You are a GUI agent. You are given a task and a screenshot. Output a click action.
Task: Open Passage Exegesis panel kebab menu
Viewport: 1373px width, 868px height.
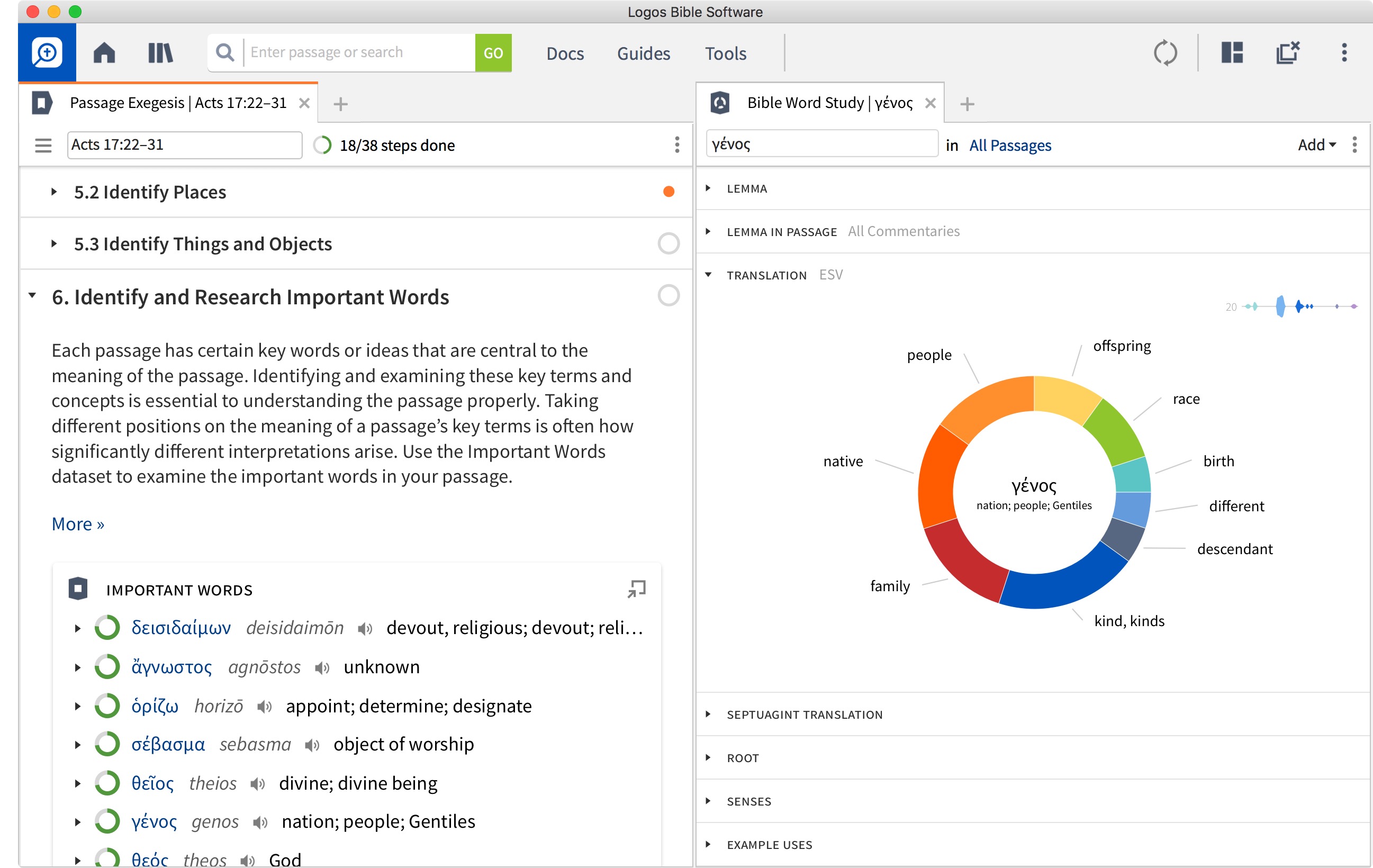(x=677, y=145)
